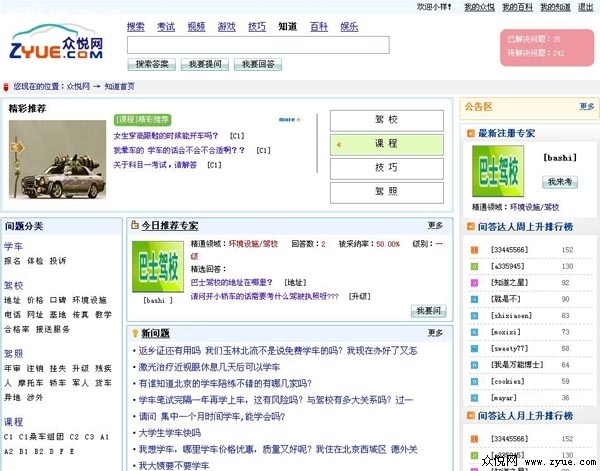This screenshot has width=600, height=471.
Task: Click inside the search text field
Action: click(258, 45)
